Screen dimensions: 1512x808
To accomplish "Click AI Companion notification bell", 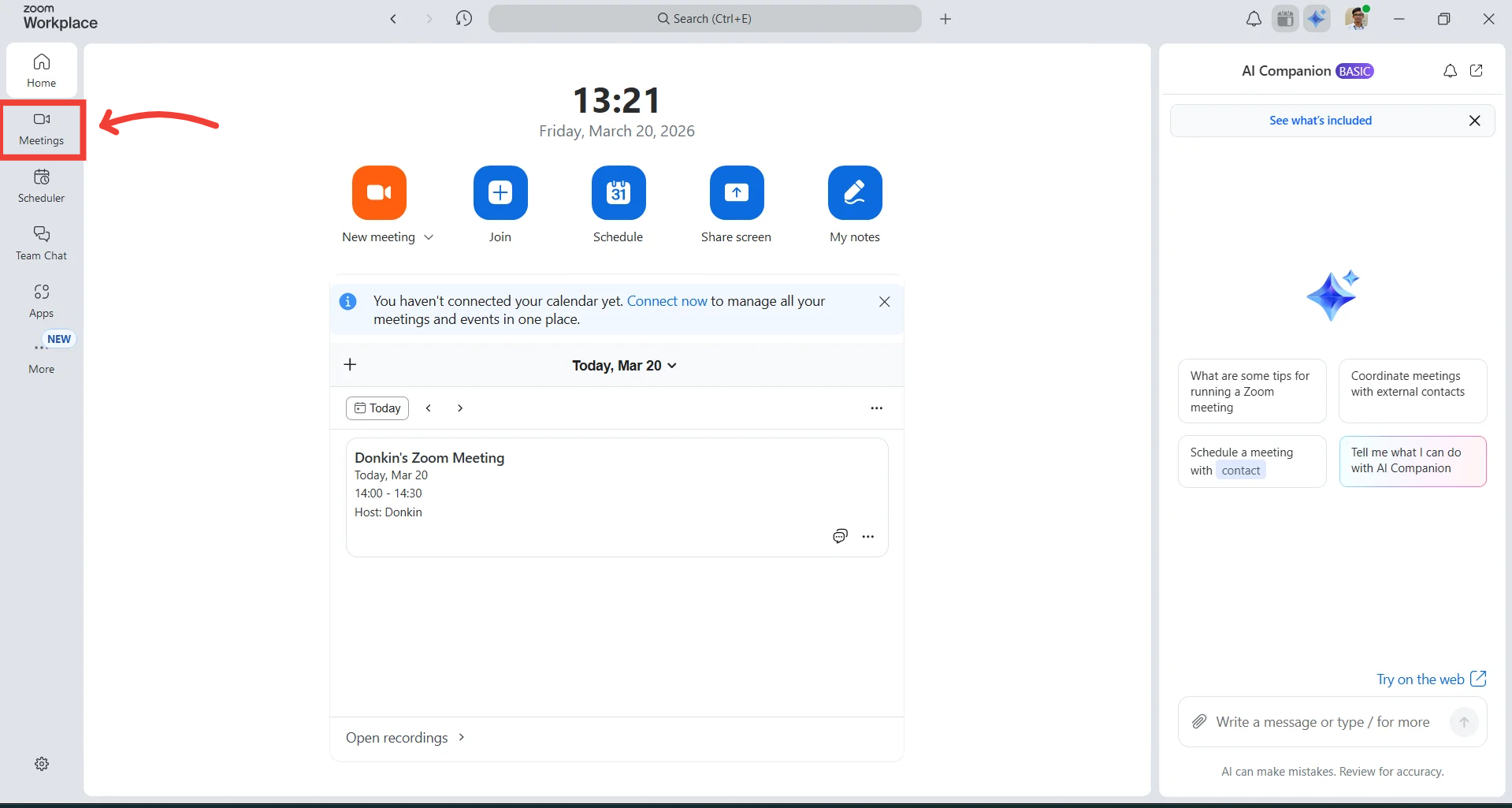I will [x=1450, y=71].
